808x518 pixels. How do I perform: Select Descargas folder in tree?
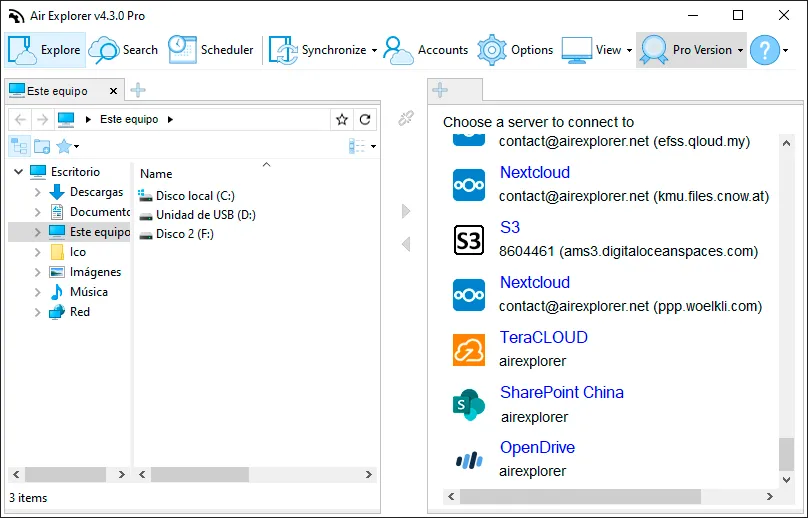[x=96, y=192]
